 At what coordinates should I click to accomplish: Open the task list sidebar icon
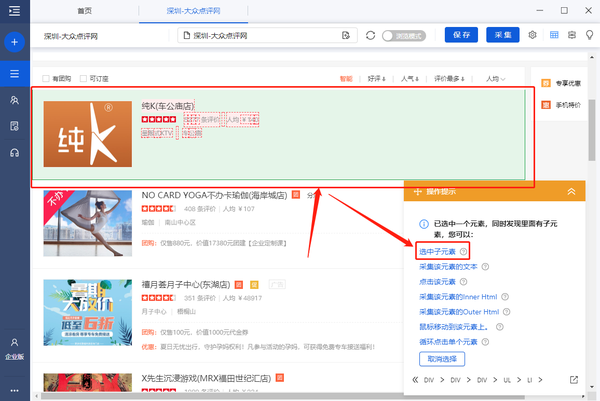click(x=15, y=73)
